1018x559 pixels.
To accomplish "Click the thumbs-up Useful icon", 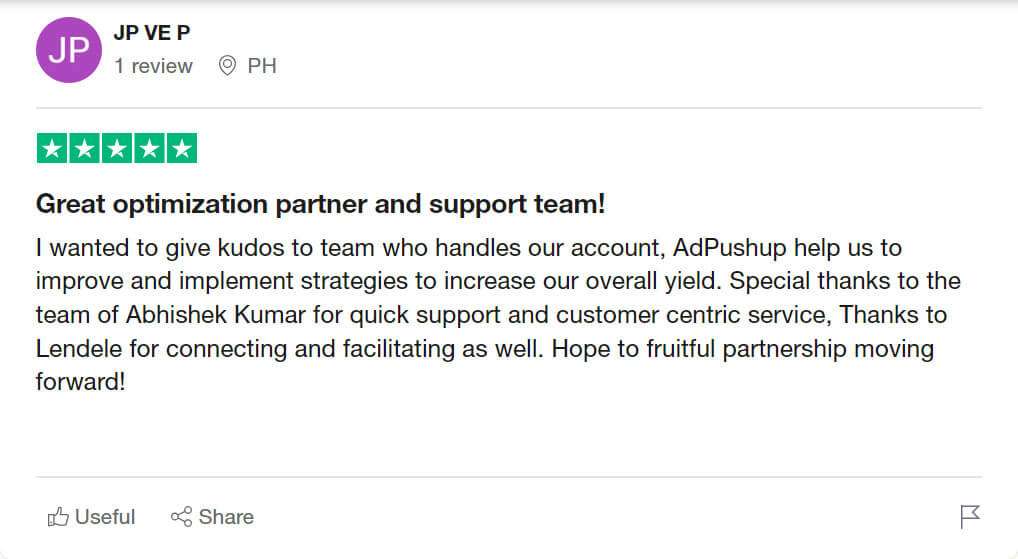I will pyautogui.click(x=58, y=517).
